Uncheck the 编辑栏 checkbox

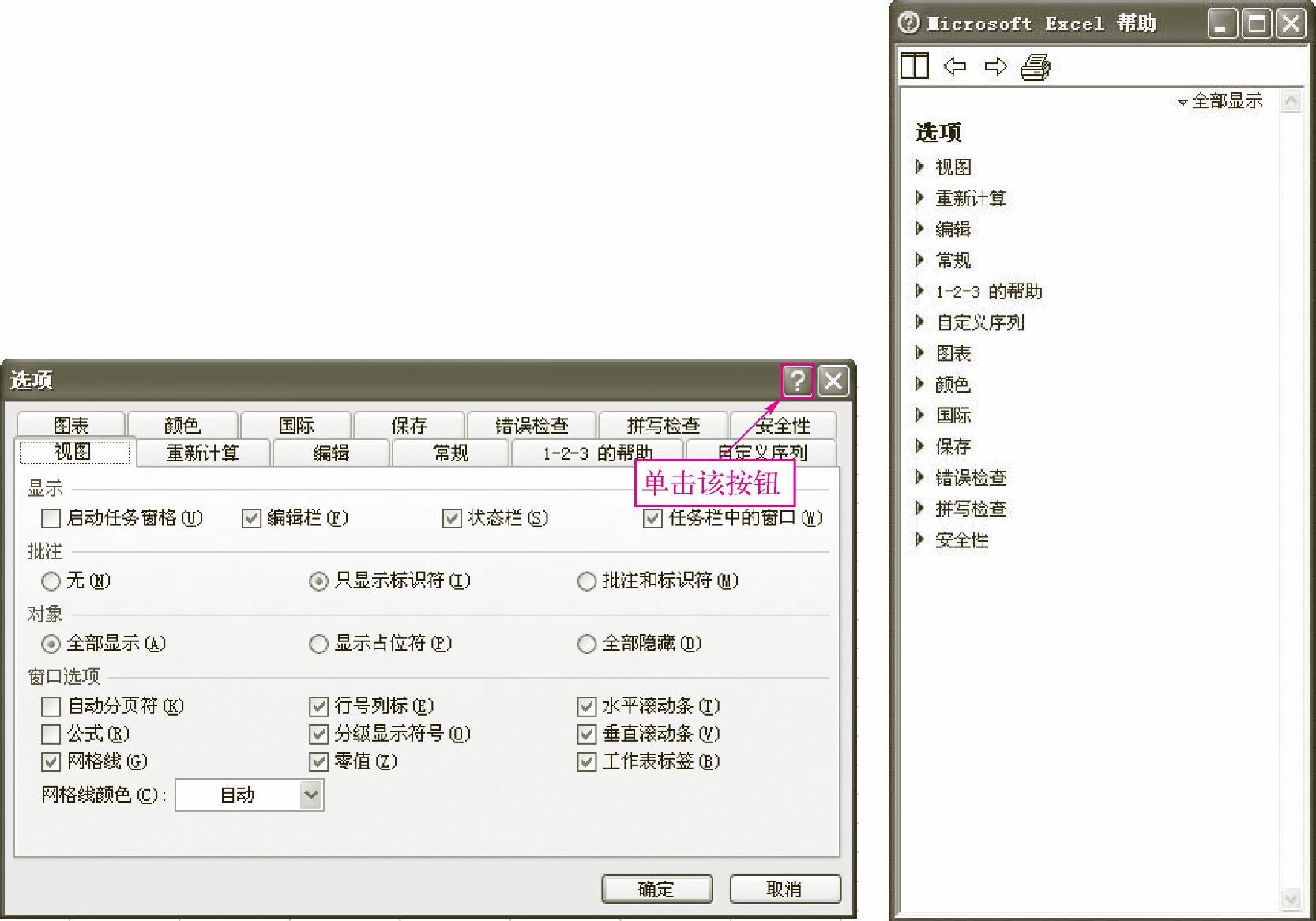(251, 518)
